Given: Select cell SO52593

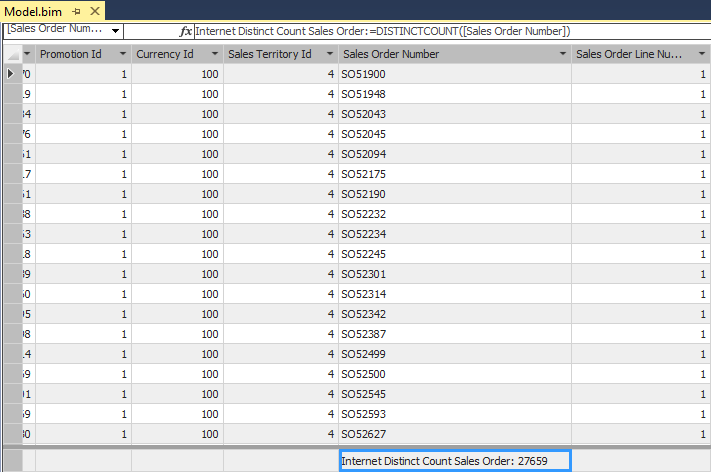Looking at the screenshot, I should (x=455, y=414).
